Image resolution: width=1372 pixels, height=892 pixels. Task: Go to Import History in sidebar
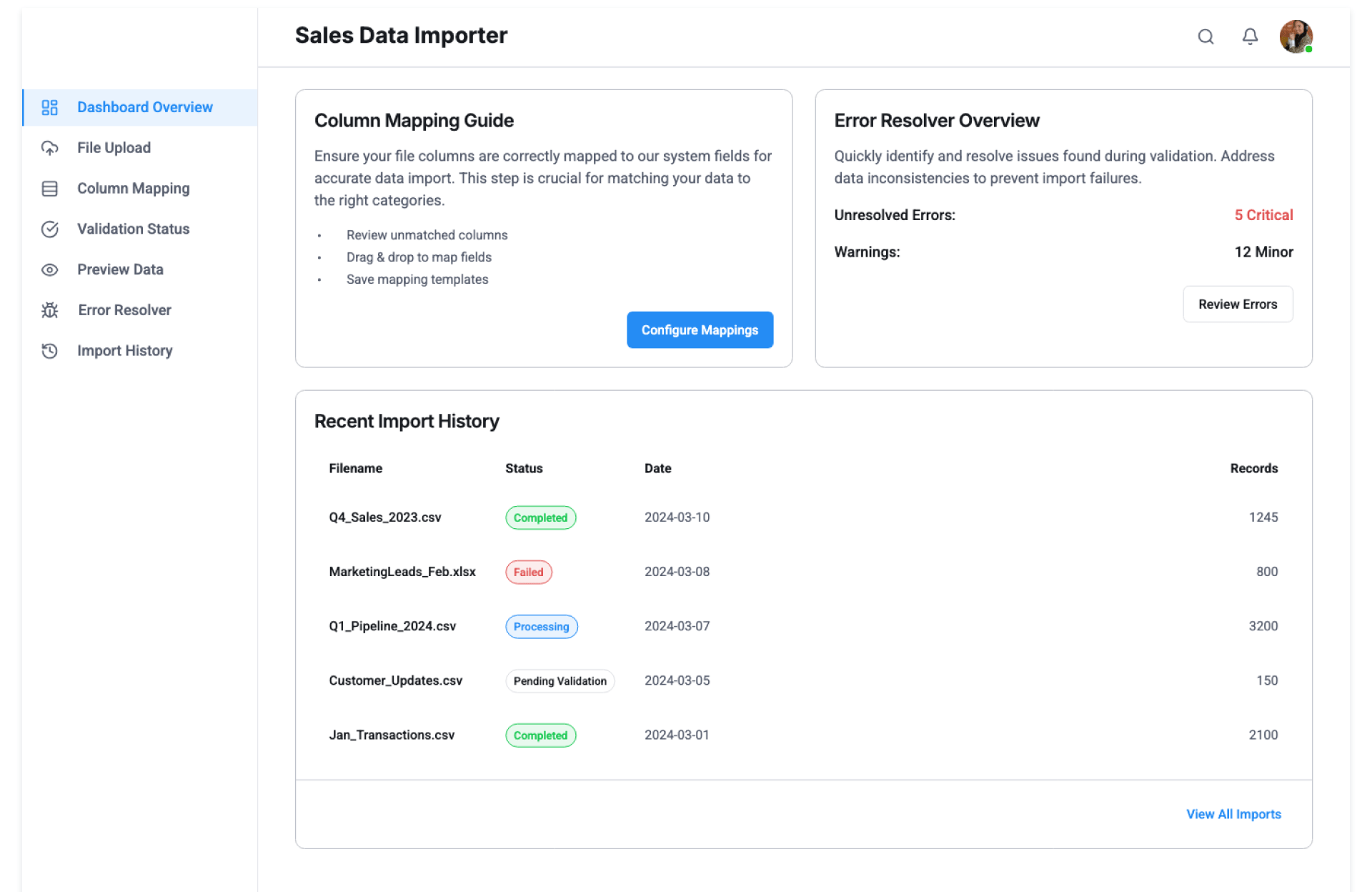pyautogui.click(x=124, y=351)
